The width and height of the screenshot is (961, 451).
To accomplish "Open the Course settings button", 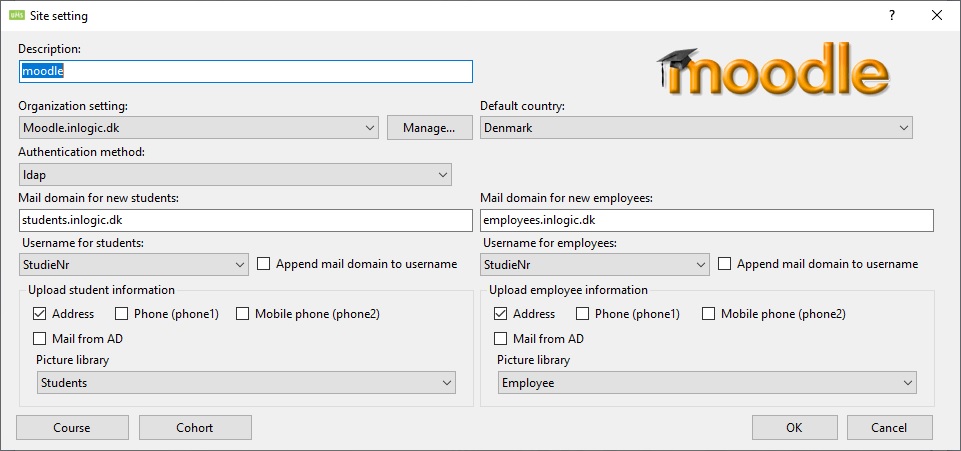I will (x=72, y=428).
